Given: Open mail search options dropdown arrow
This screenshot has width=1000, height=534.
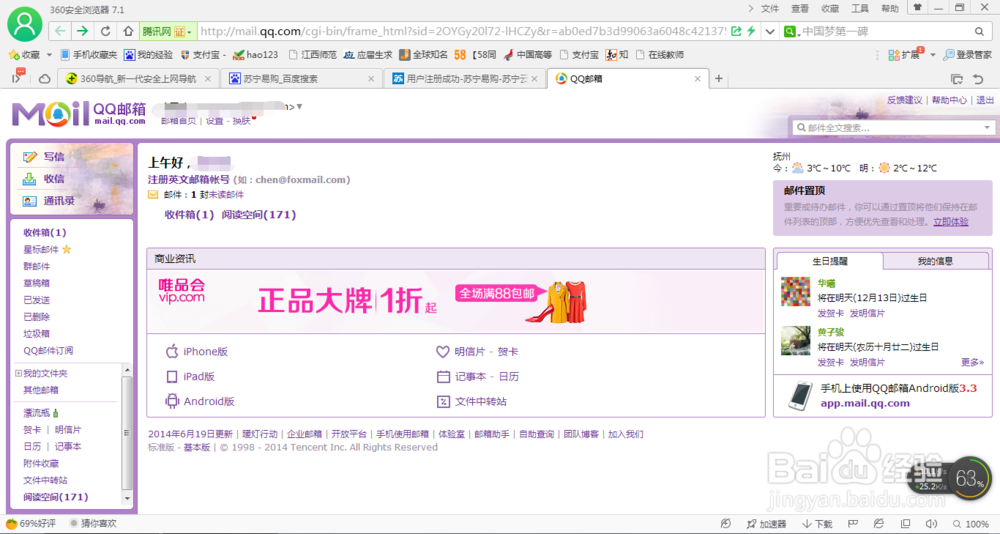Looking at the screenshot, I should coord(987,128).
